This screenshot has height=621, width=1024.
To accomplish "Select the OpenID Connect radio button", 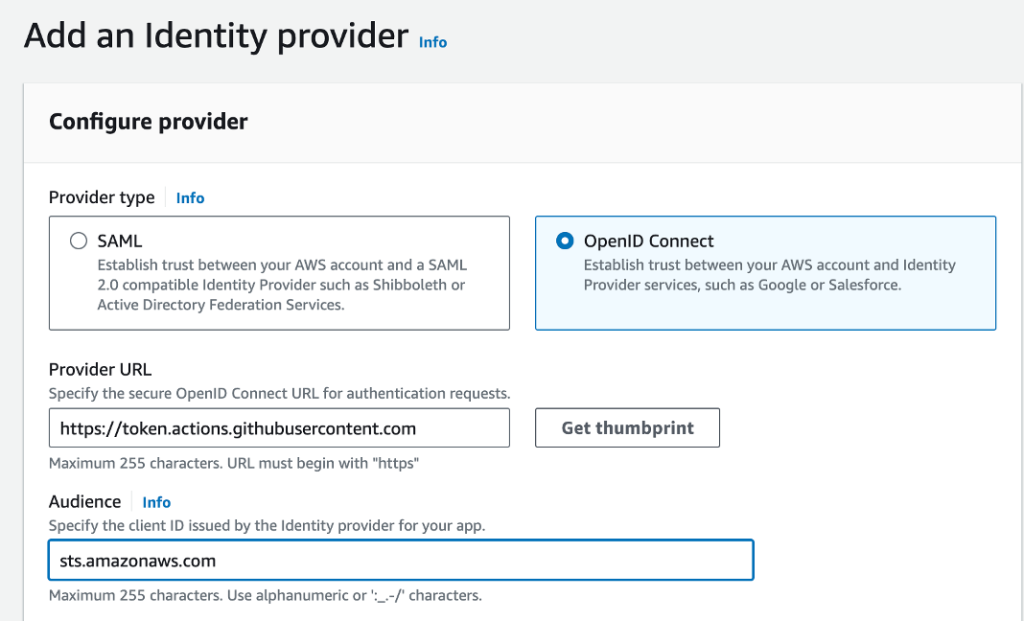I will [x=565, y=241].
